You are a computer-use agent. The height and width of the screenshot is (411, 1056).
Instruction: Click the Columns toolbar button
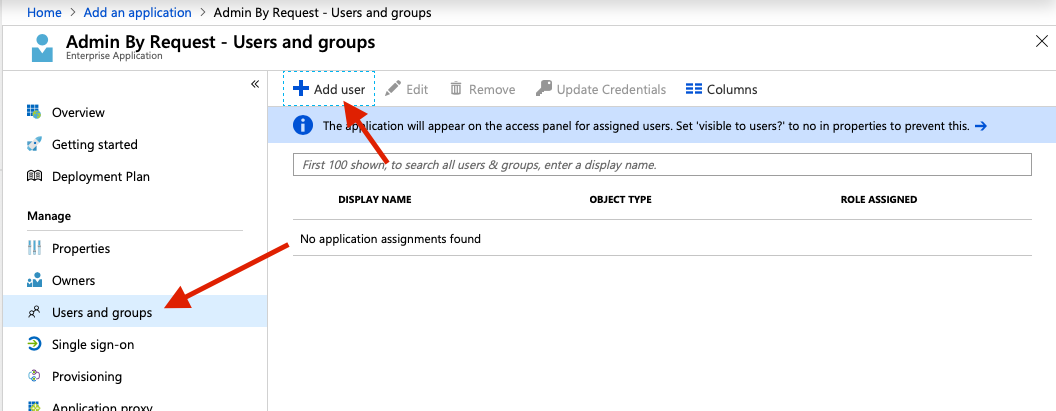point(721,89)
